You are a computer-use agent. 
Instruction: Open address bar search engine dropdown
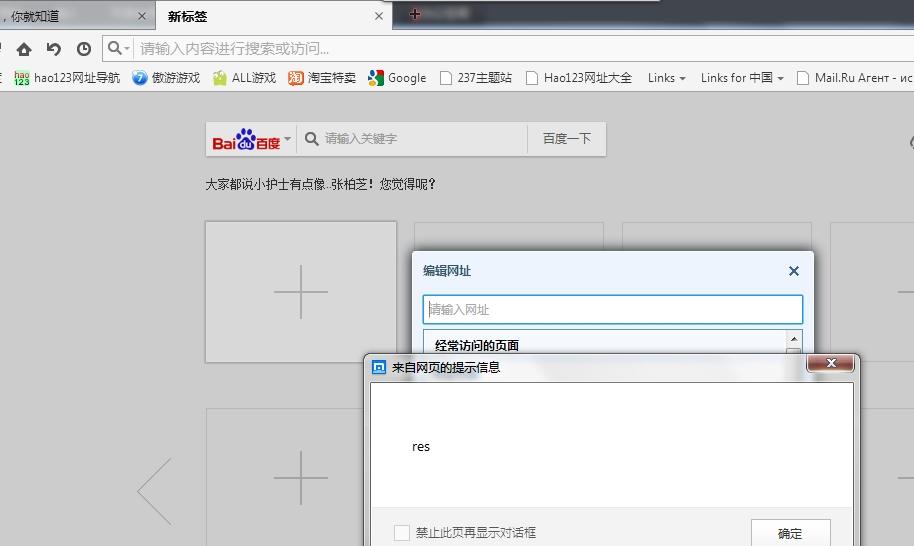pos(118,48)
